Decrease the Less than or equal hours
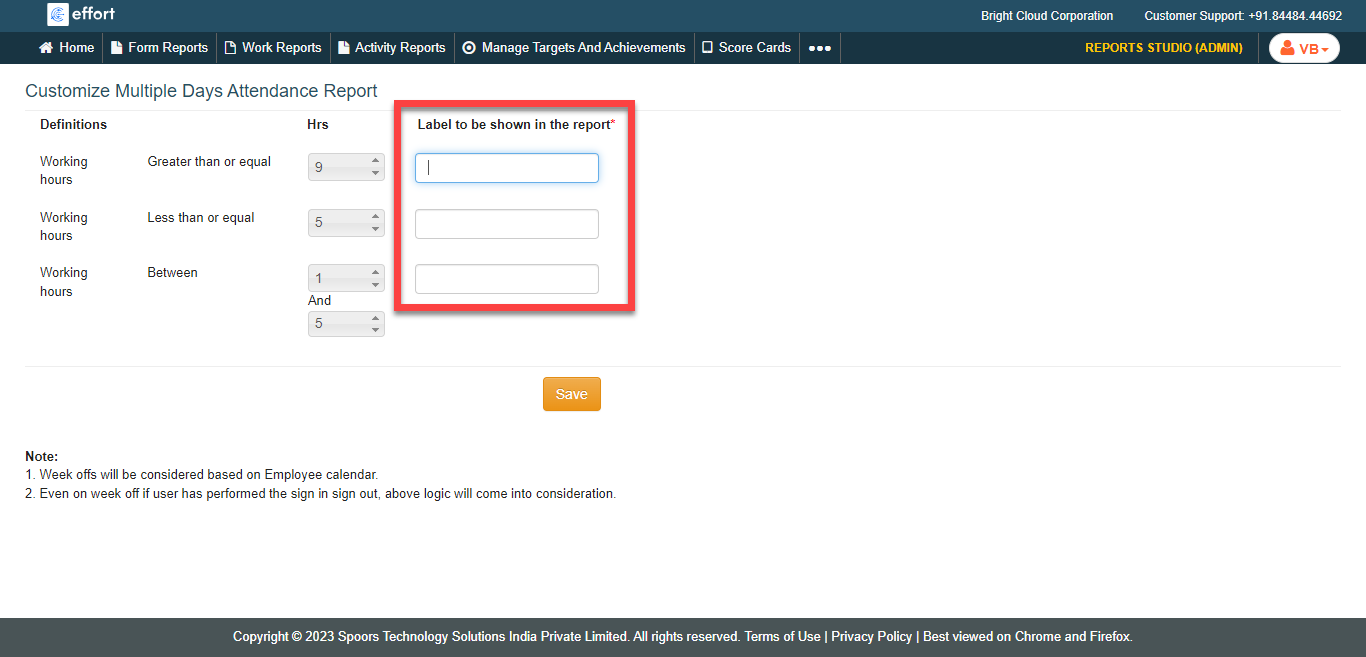 [x=376, y=229]
